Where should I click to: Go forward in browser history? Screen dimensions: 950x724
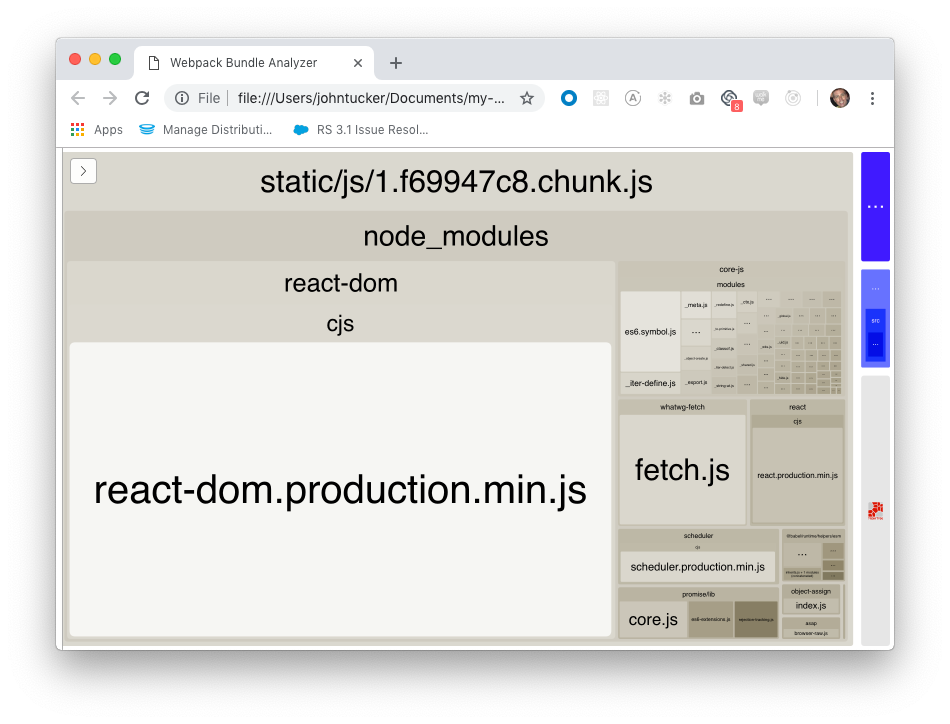point(110,98)
